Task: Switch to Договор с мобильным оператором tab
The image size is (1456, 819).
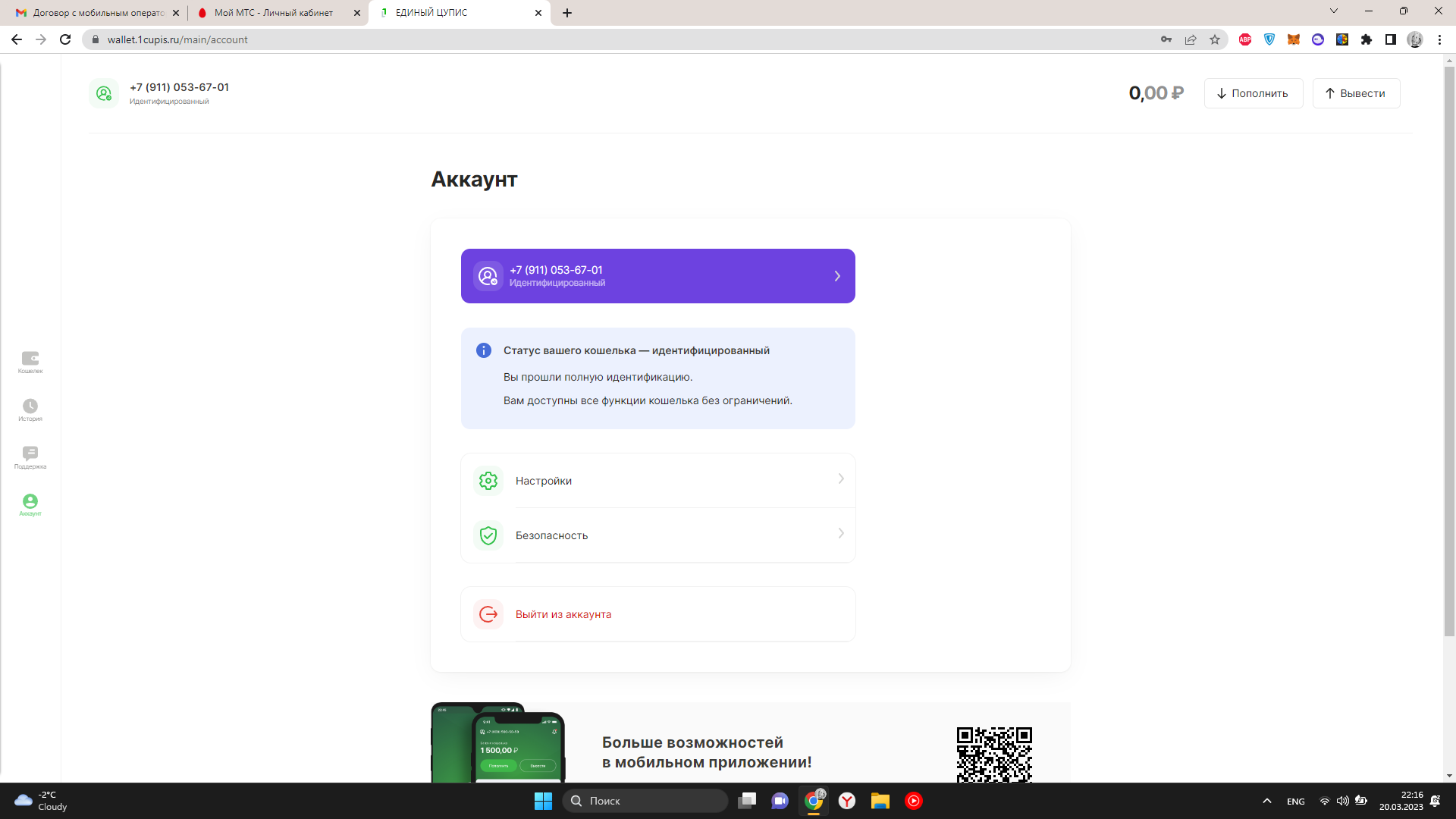Action: [99, 13]
